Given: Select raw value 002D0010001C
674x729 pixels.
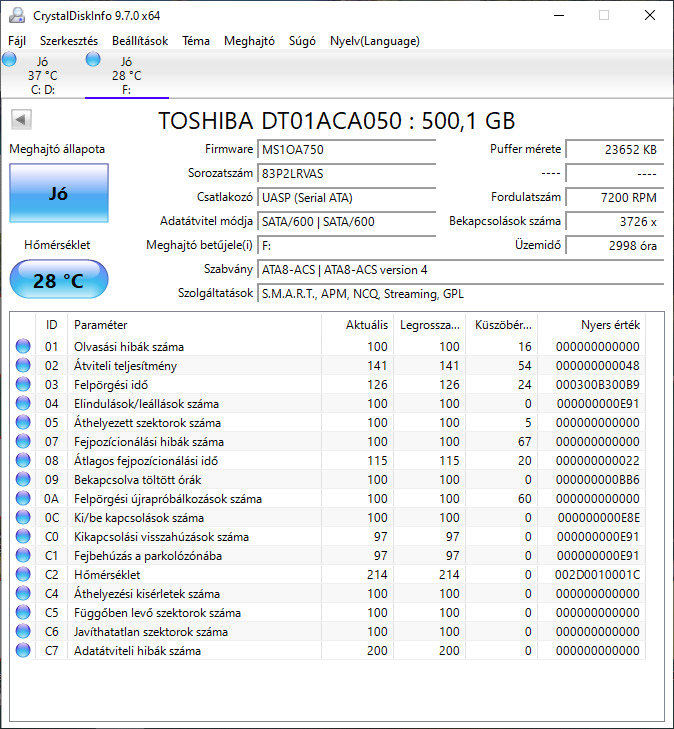Looking at the screenshot, I should (x=597, y=575).
